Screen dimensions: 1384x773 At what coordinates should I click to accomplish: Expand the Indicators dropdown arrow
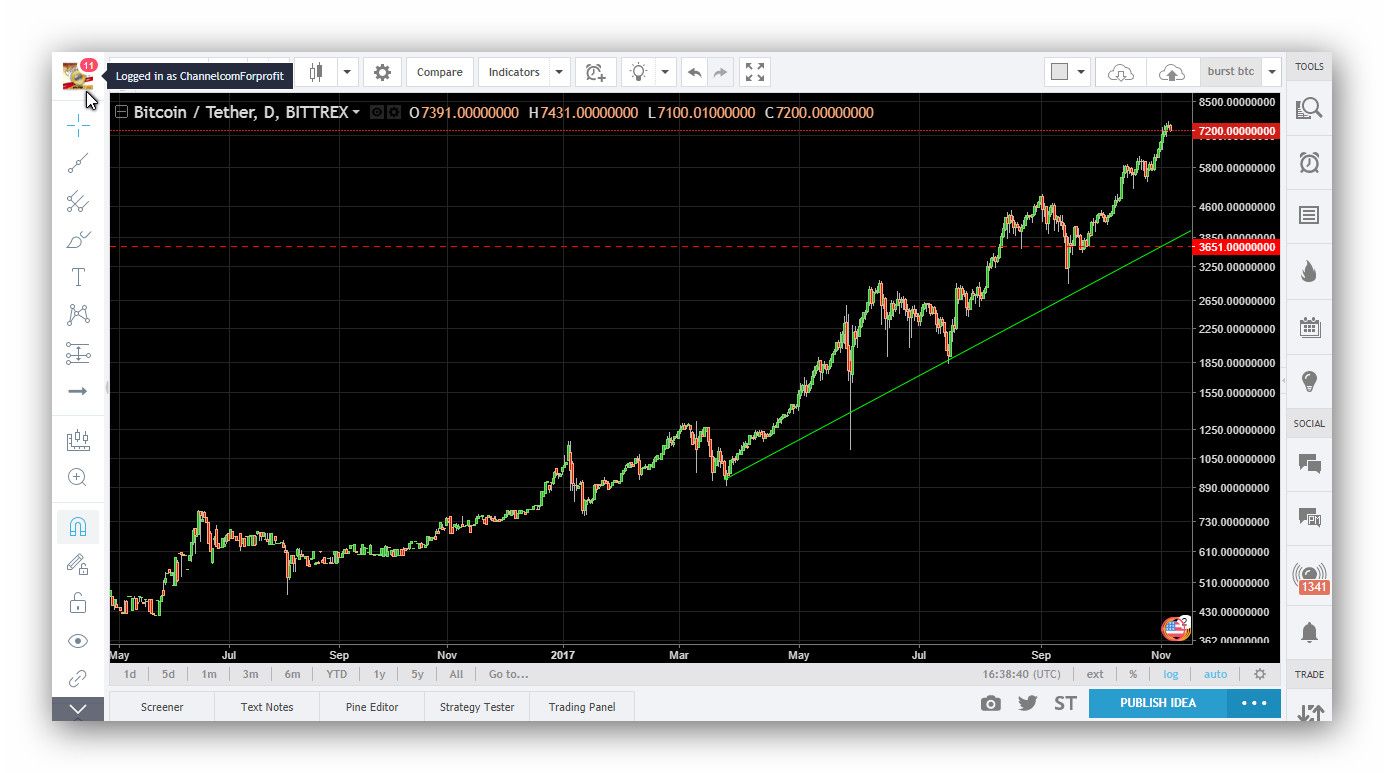(x=559, y=72)
